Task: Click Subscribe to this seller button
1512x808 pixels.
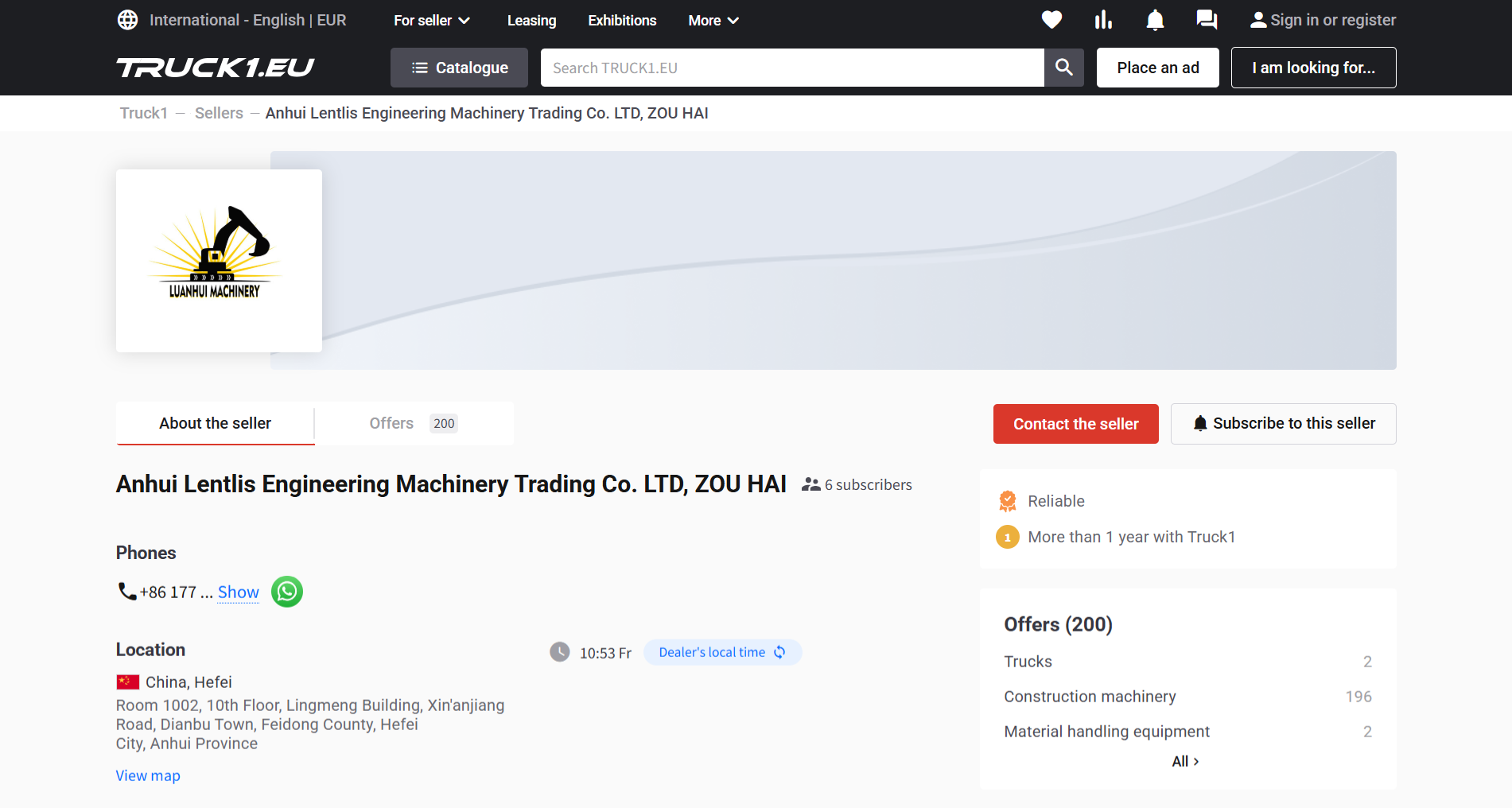Action: (1283, 424)
